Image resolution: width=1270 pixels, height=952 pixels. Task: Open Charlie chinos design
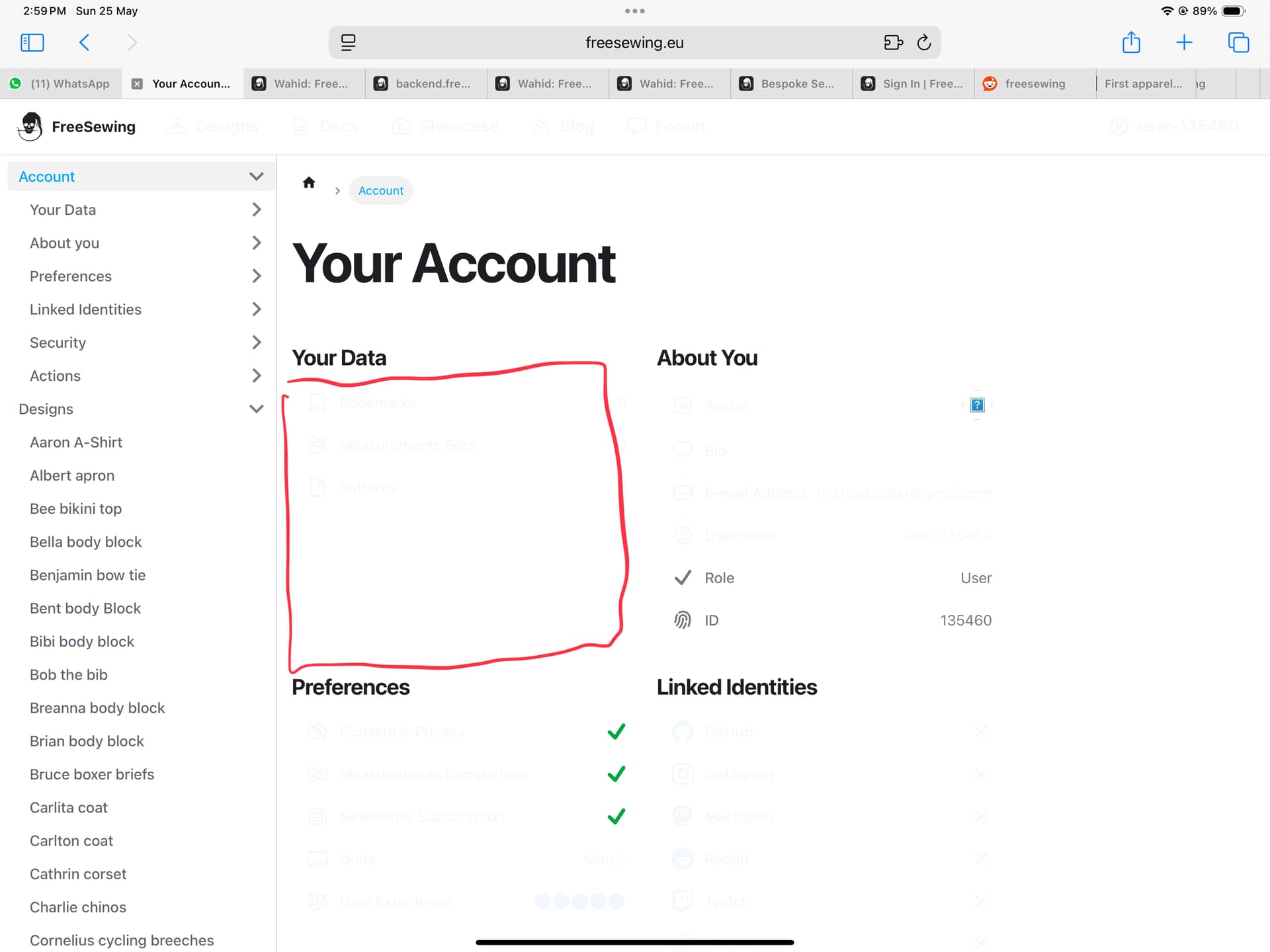click(x=78, y=907)
